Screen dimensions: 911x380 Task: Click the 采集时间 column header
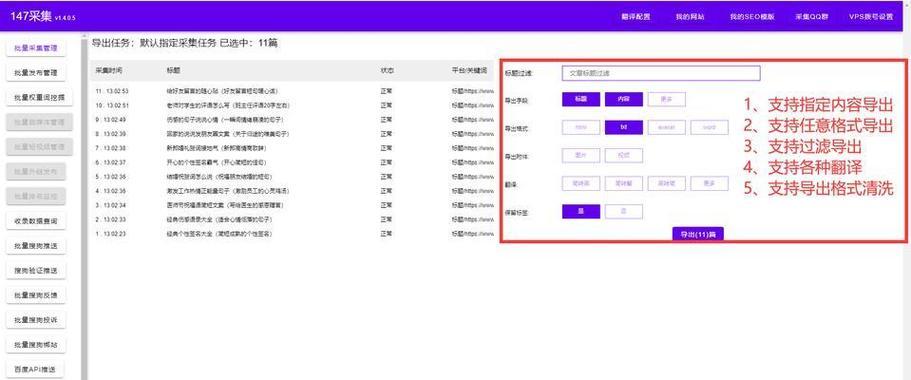(109, 70)
